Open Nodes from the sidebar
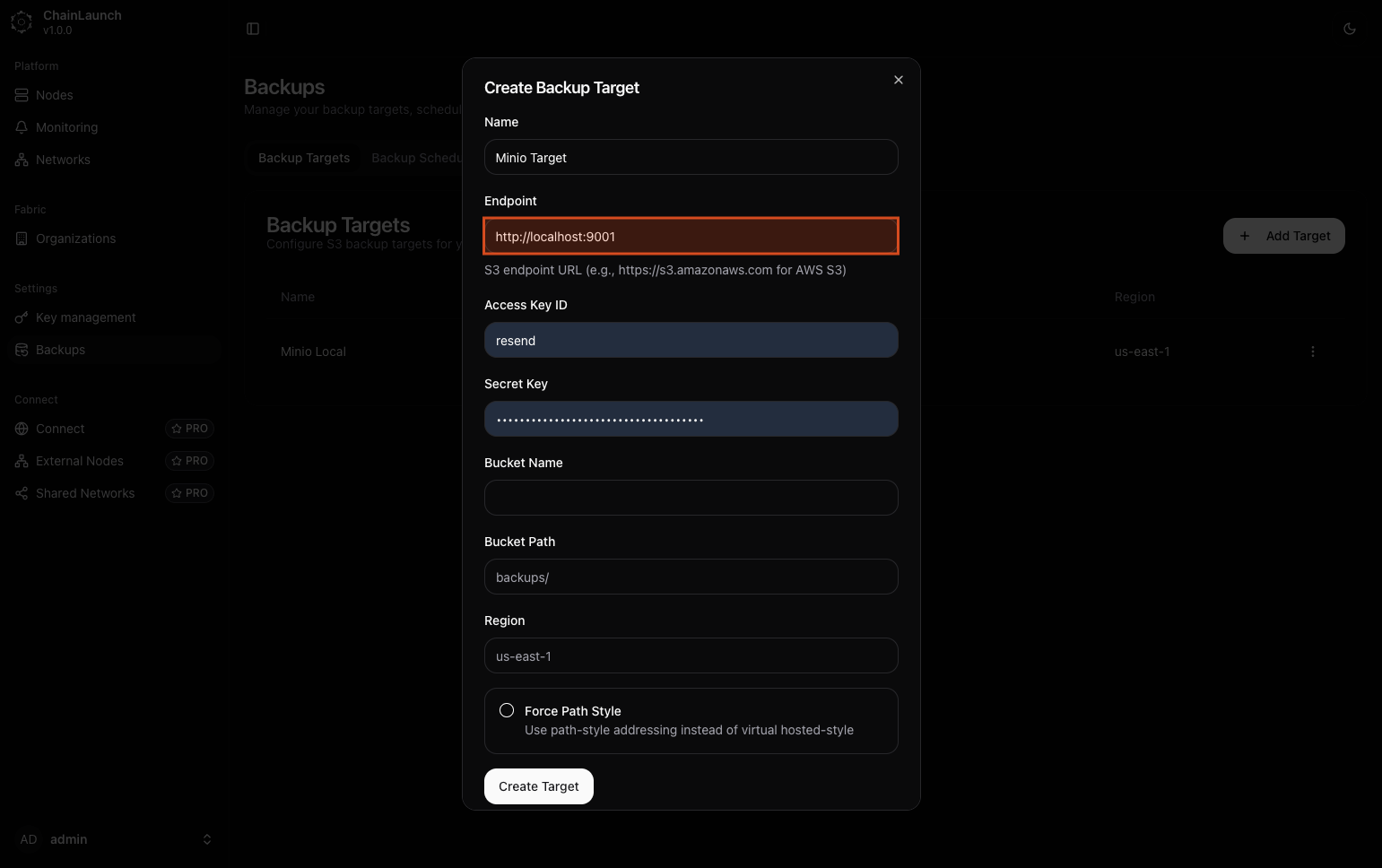The width and height of the screenshot is (1382, 868). pos(54,95)
